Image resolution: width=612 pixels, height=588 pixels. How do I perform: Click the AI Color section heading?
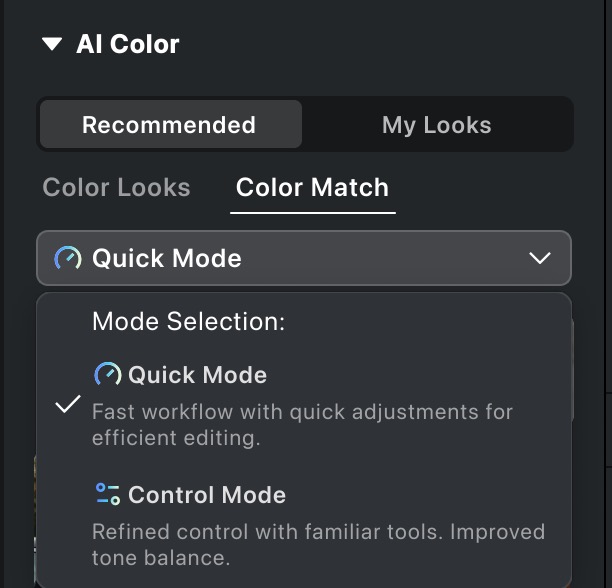click(128, 44)
